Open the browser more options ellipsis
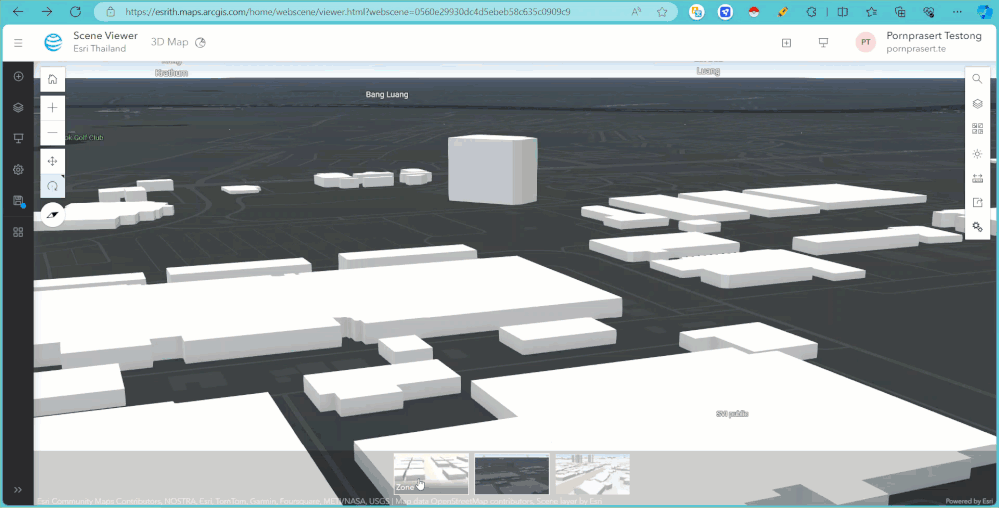Viewport: 999px width, 508px height. (x=958, y=11)
